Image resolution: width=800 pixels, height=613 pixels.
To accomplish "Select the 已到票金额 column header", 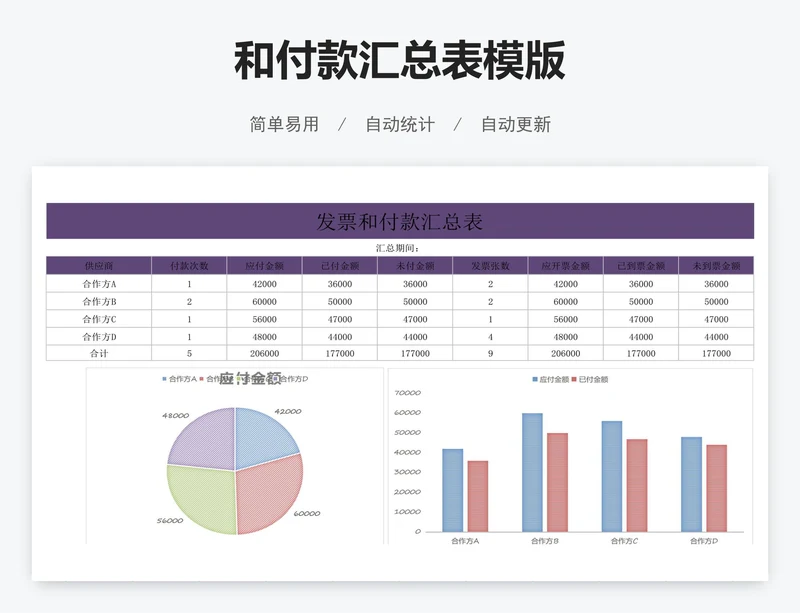I will click(641, 266).
